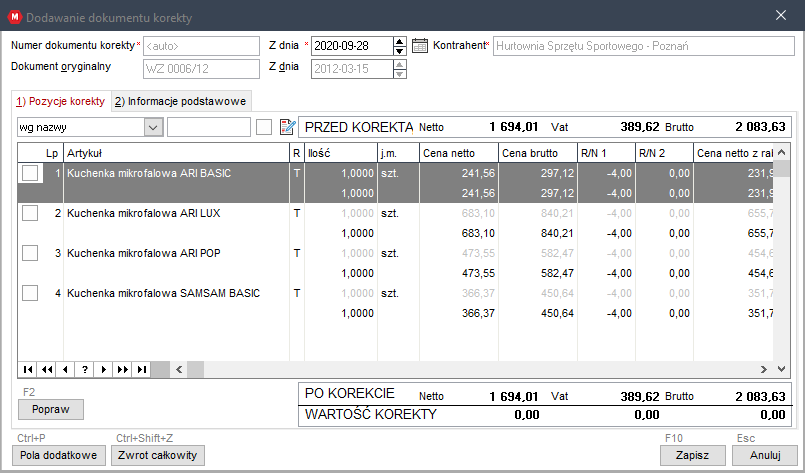Jump to first record navigation arrow

pos(28,369)
